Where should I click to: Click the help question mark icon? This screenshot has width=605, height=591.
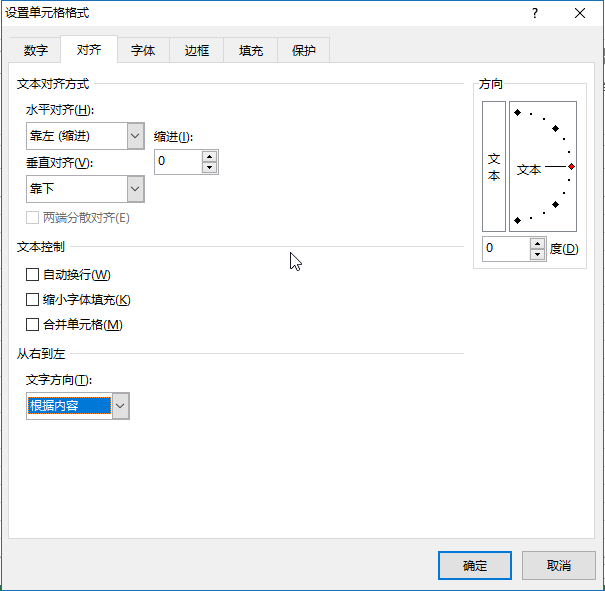(x=535, y=13)
